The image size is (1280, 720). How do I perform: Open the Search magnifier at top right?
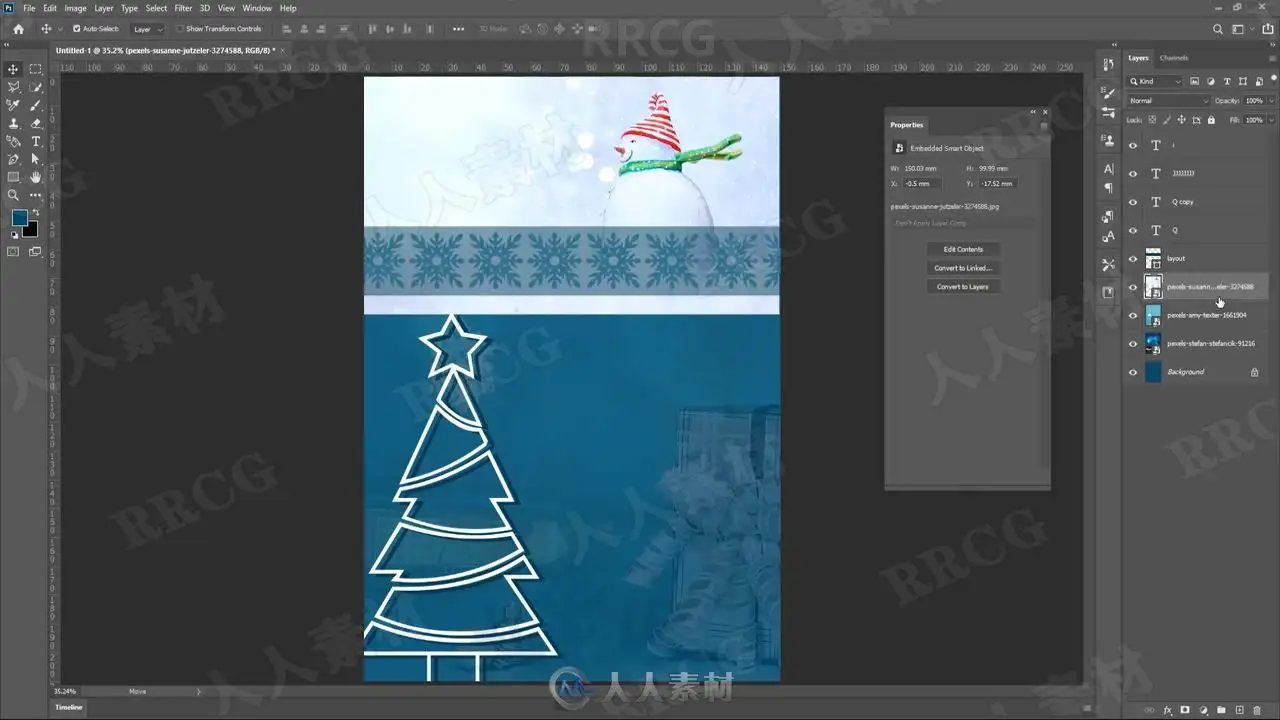pyautogui.click(x=1217, y=29)
